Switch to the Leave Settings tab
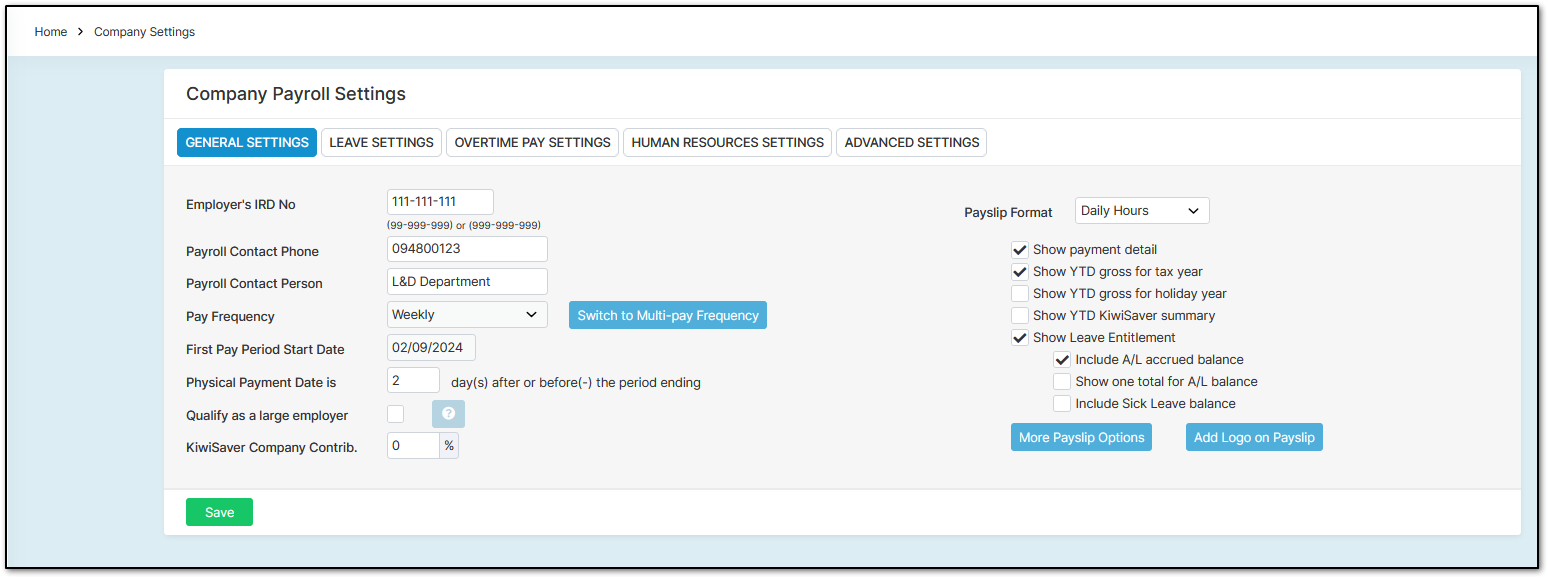The height and width of the screenshot is (578, 1548). (x=381, y=143)
